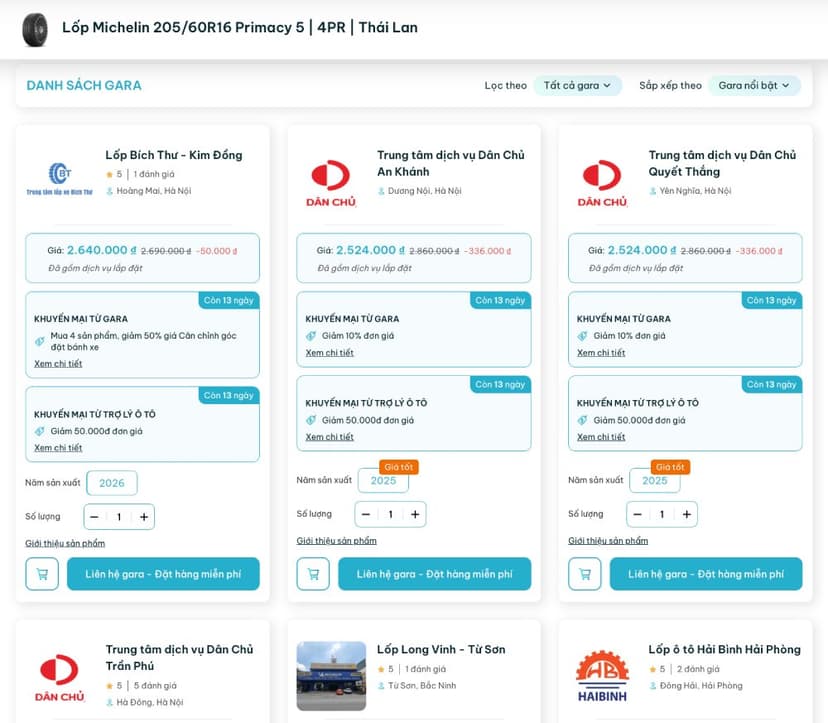
Task: Open Trung tâm Dân Chủ An Khánh title
Action: (450, 163)
